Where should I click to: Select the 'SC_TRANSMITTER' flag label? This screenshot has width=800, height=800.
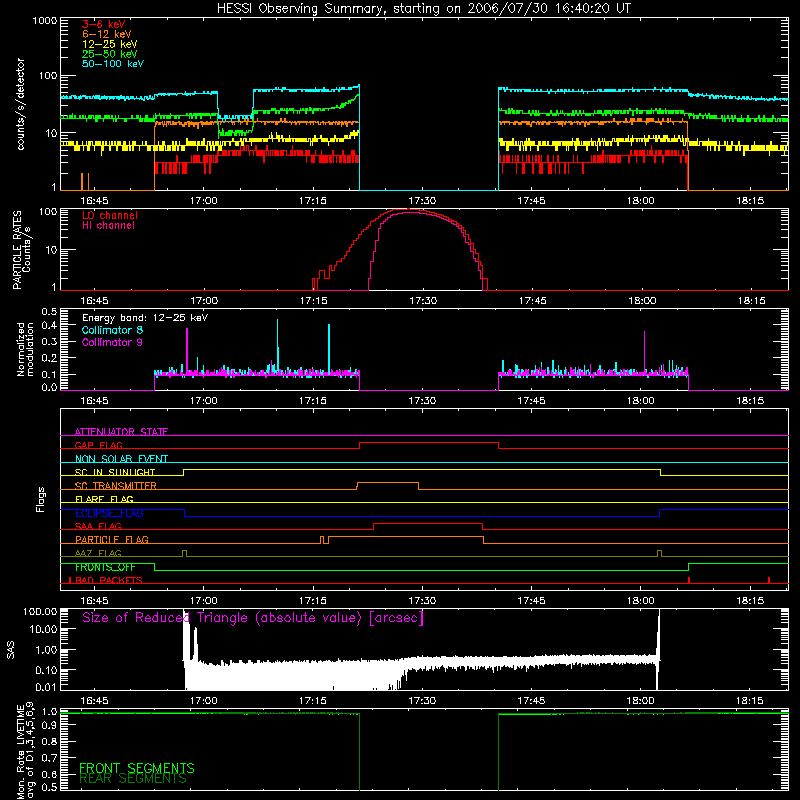[115, 486]
